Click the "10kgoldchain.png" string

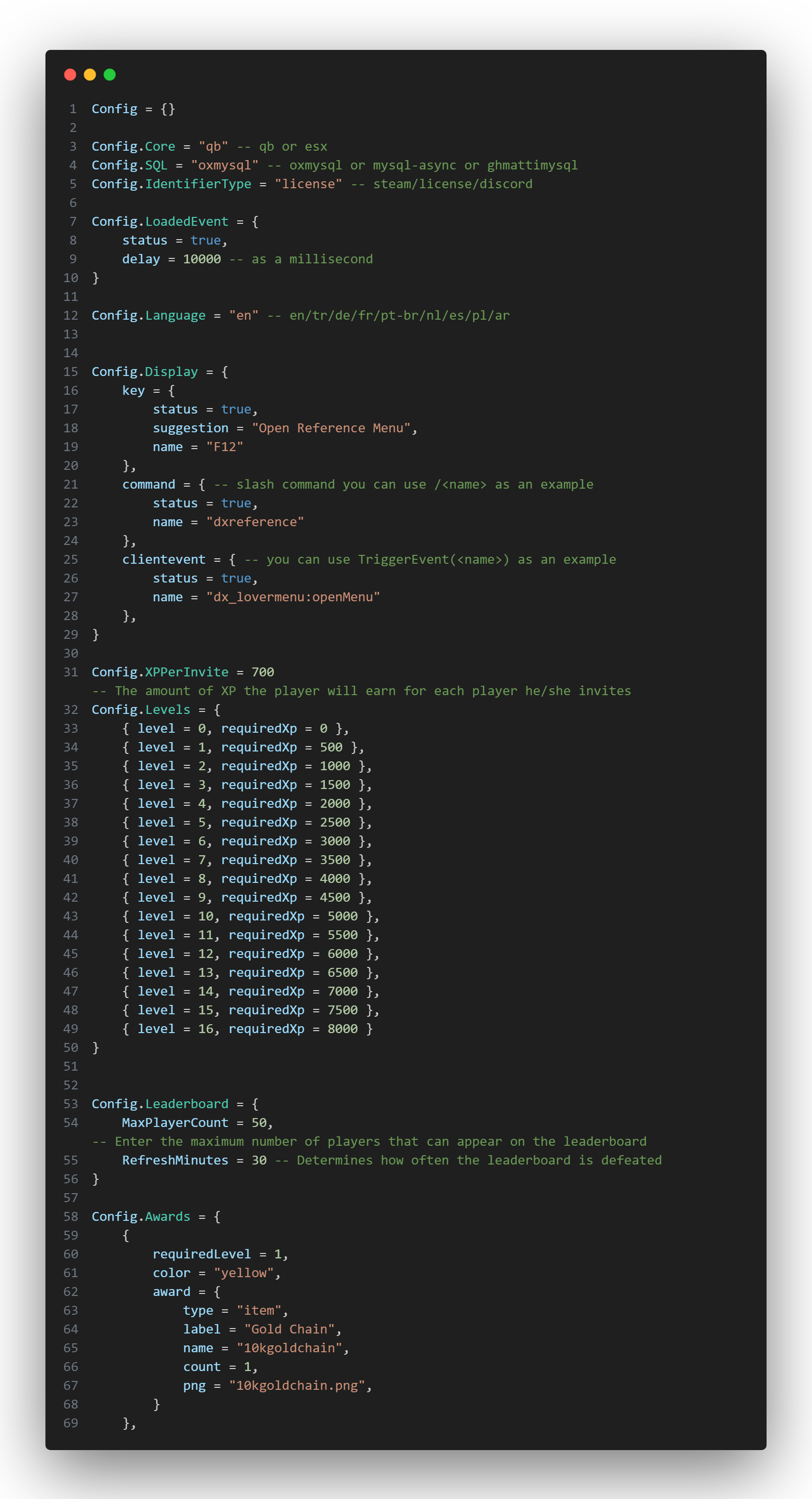[297, 1385]
